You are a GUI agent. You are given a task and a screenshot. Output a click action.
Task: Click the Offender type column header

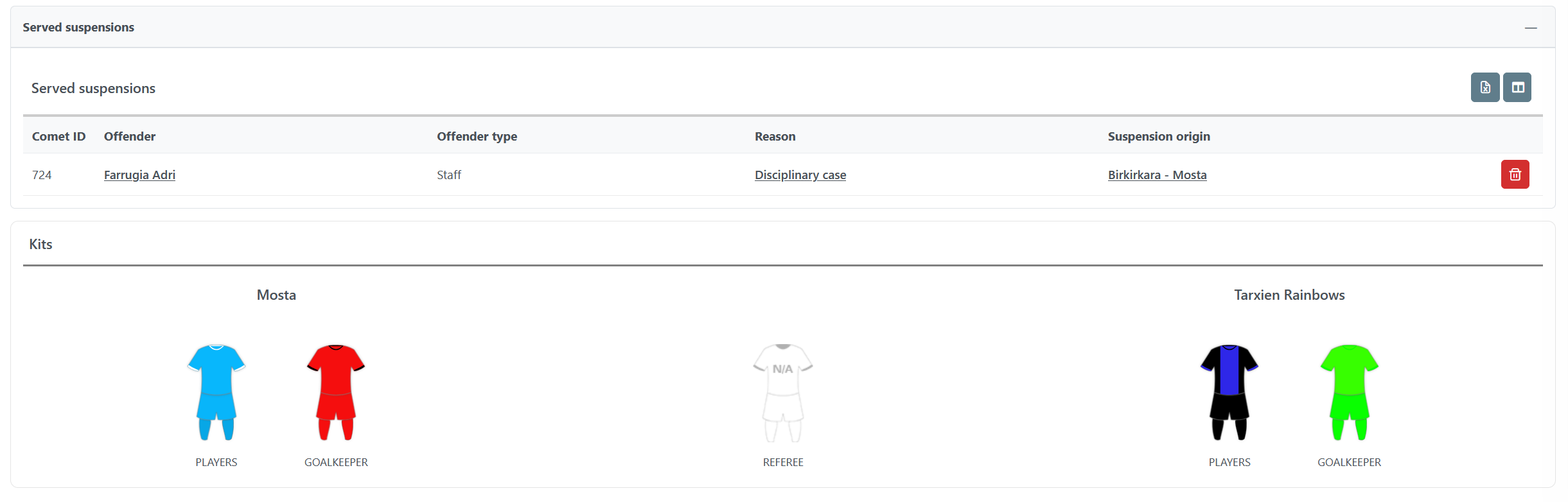(x=477, y=137)
